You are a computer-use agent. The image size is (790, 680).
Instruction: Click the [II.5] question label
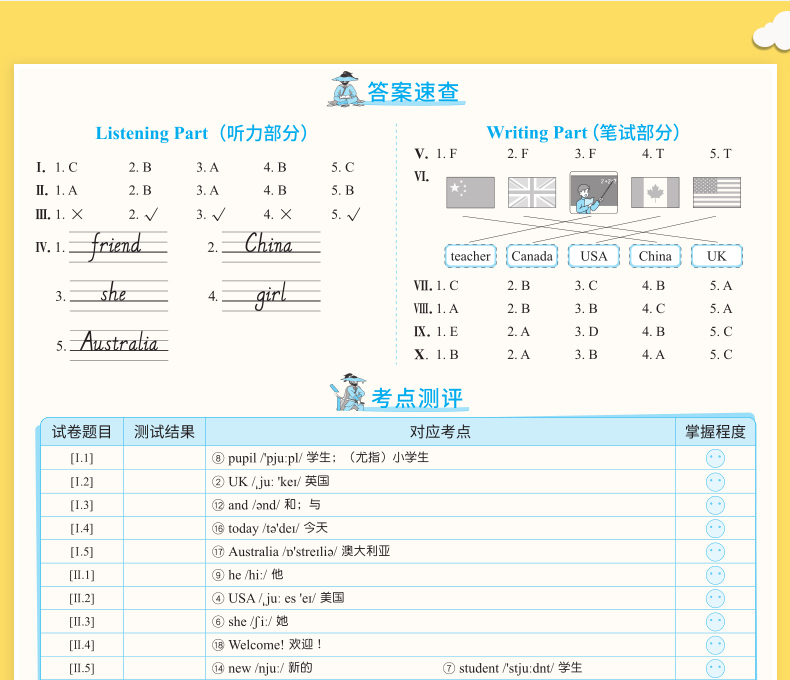pos(82,668)
